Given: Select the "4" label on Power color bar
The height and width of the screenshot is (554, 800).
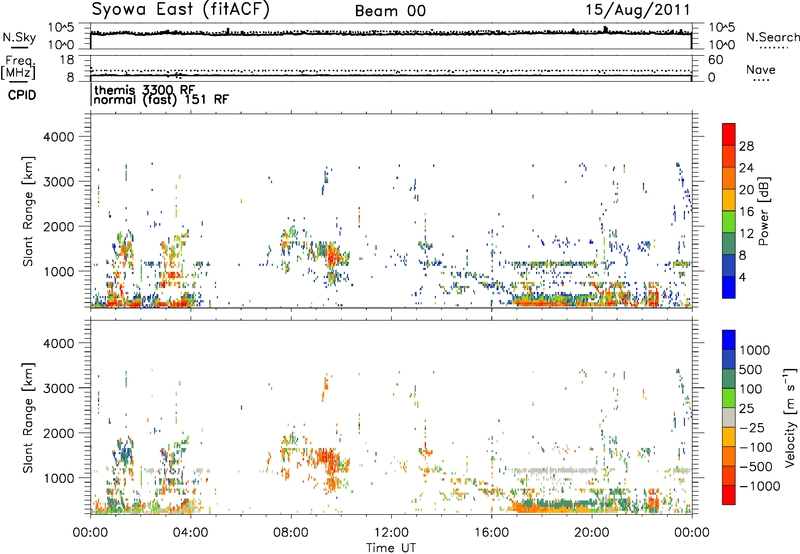Looking at the screenshot, I should 743,277.
